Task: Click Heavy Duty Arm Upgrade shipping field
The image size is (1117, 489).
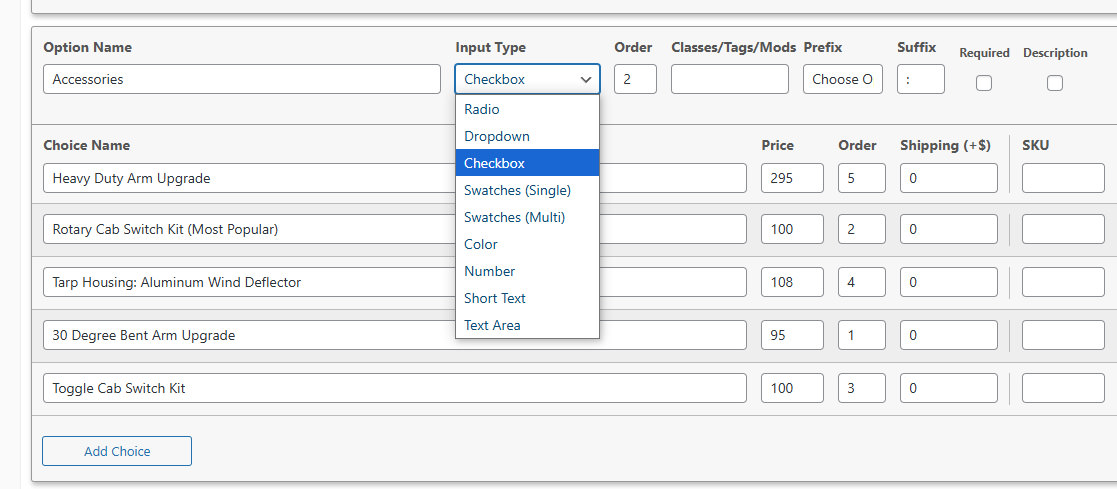Action: [949, 178]
